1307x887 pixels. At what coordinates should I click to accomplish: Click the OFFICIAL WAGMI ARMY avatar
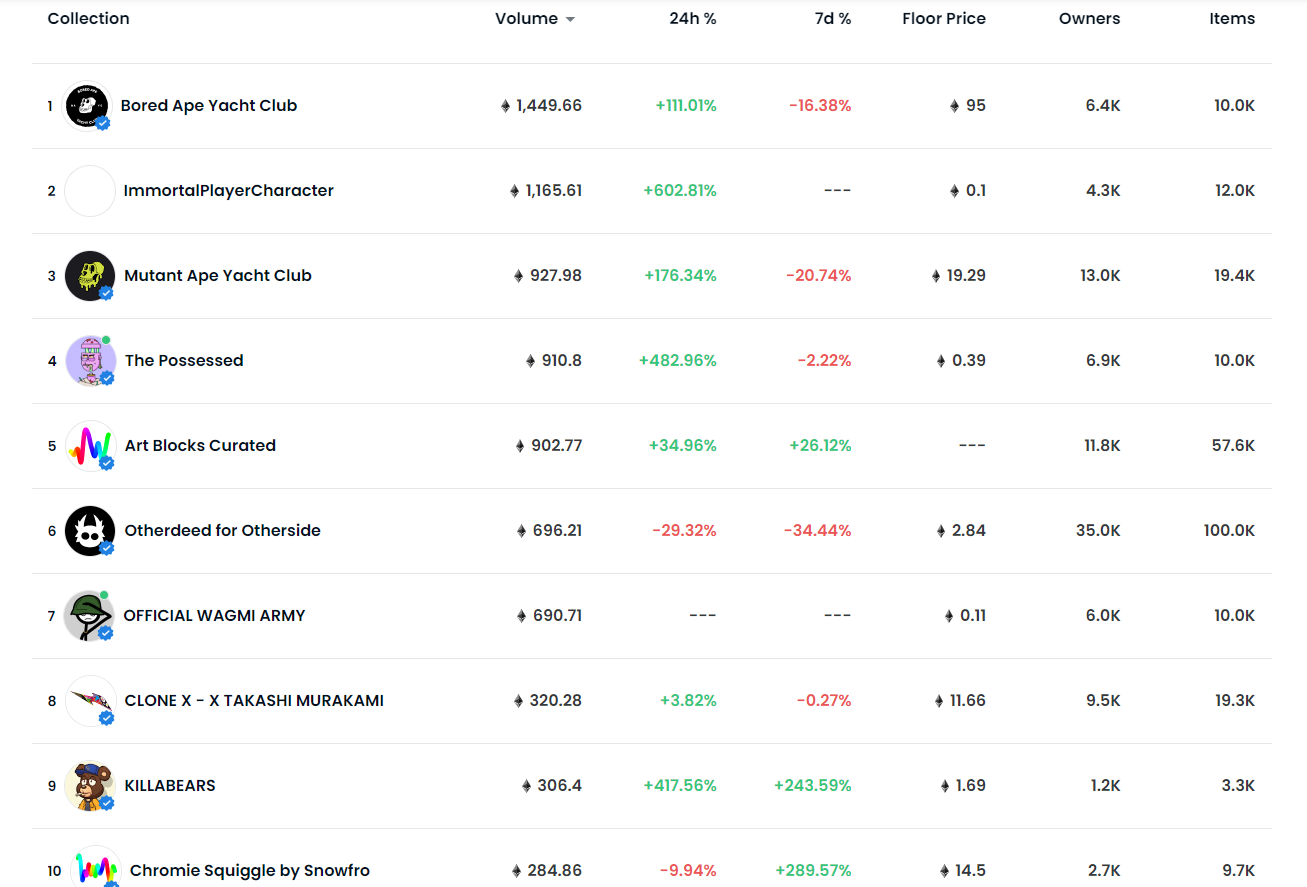tap(89, 616)
